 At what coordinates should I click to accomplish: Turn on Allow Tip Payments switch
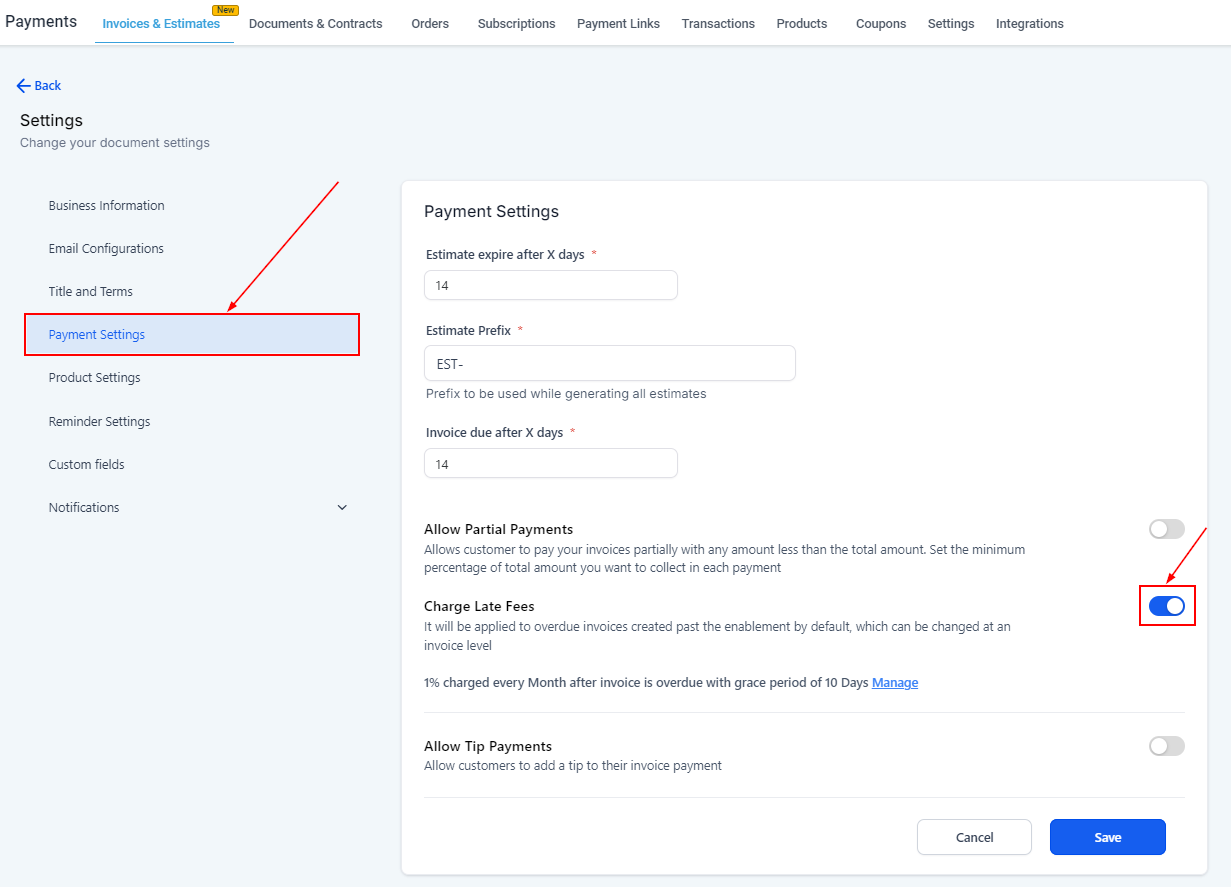coord(1166,746)
